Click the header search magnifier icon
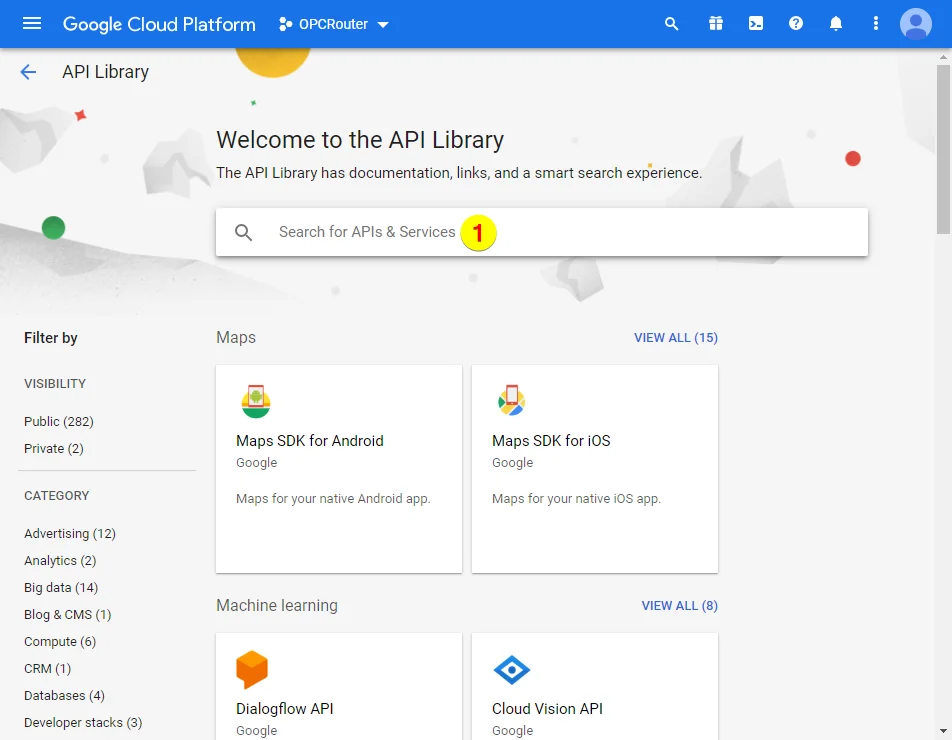This screenshot has height=740, width=952. 671,24
